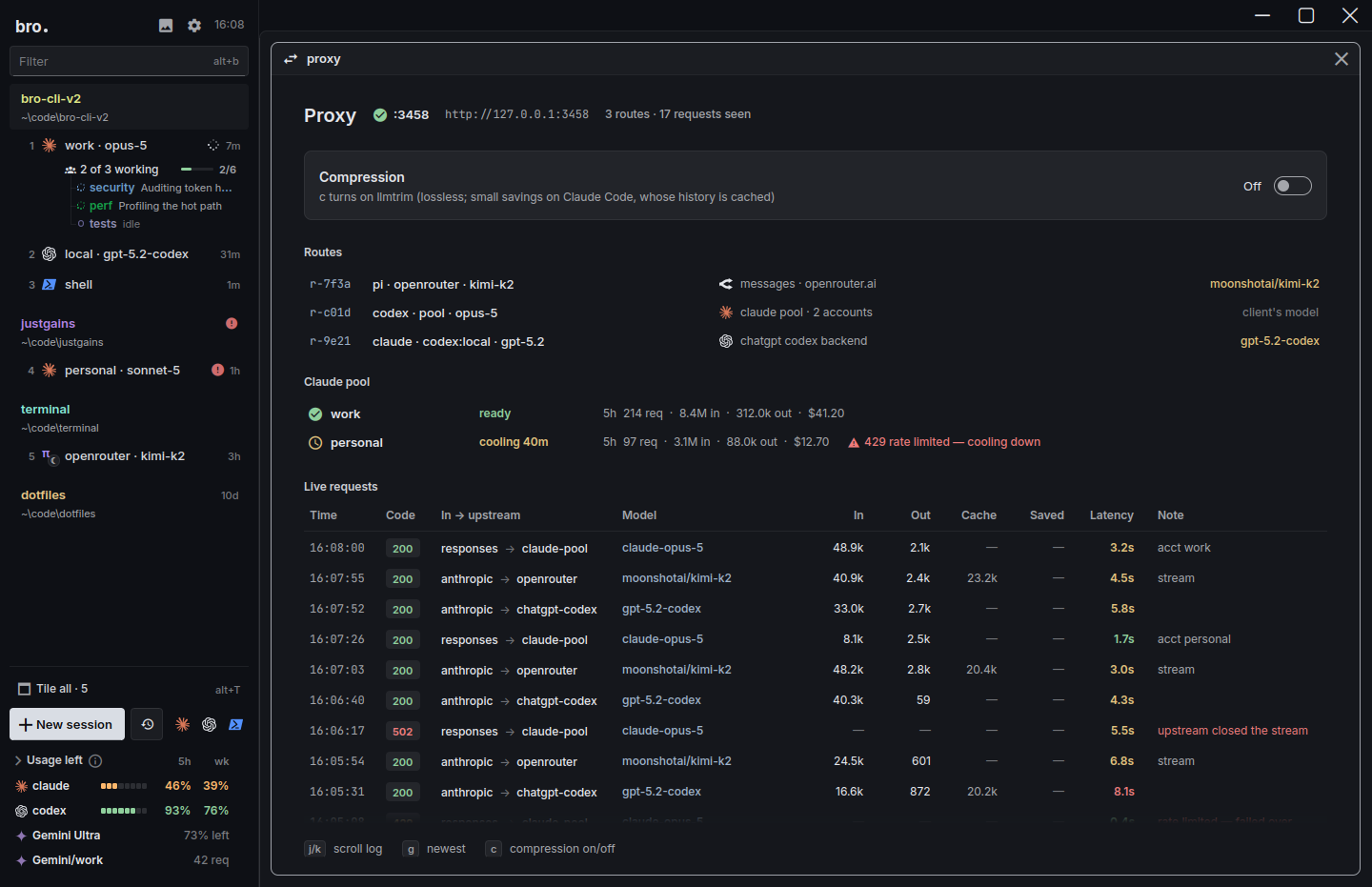
Task: Open the personal · sonnet-5 session
Action: (x=129, y=371)
